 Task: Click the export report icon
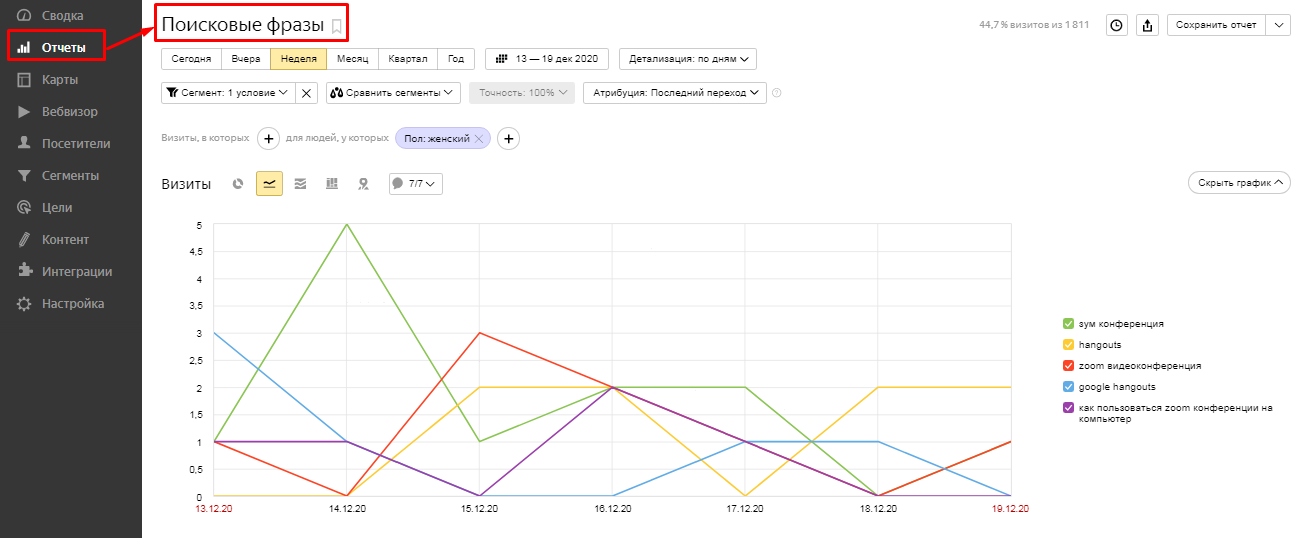coord(1148,25)
